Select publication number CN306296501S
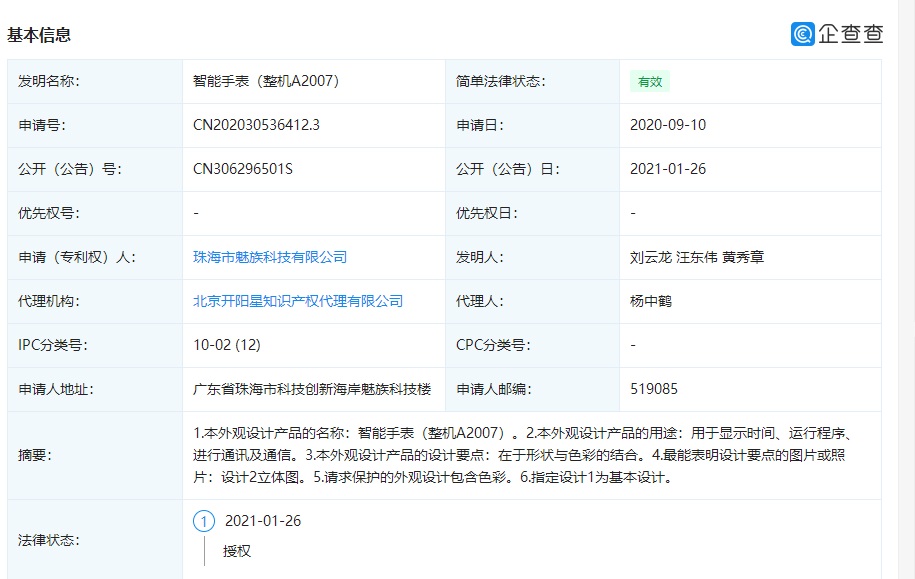 (x=243, y=169)
